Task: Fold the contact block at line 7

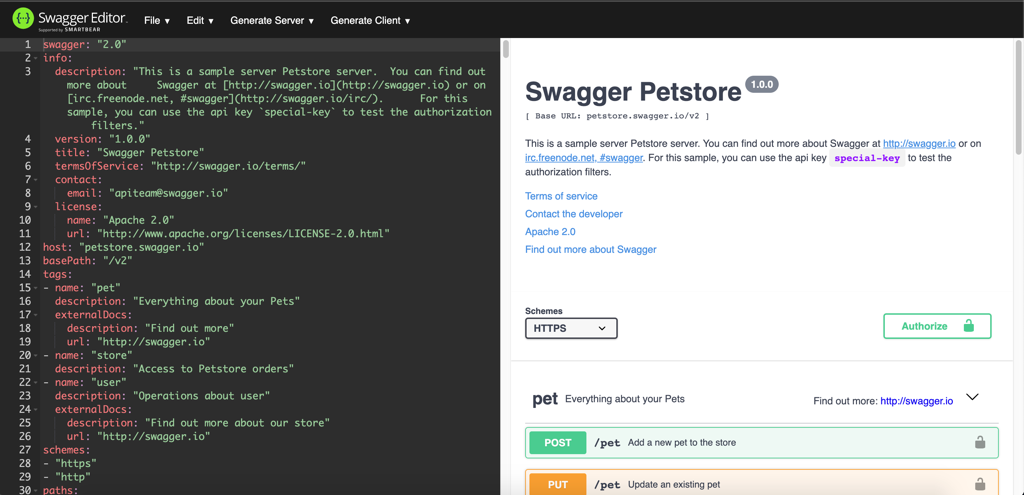Action: pyautogui.click(x=36, y=180)
